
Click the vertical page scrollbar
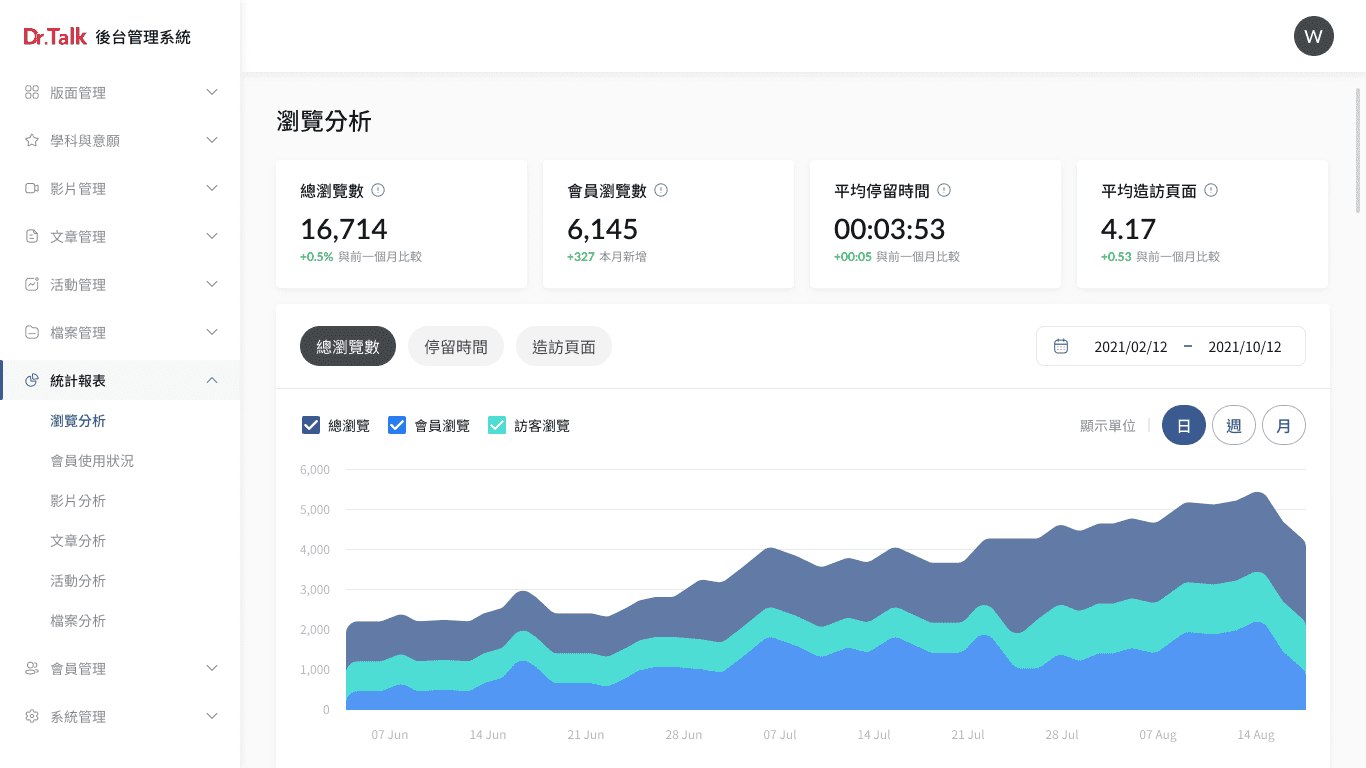[1358, 150]
